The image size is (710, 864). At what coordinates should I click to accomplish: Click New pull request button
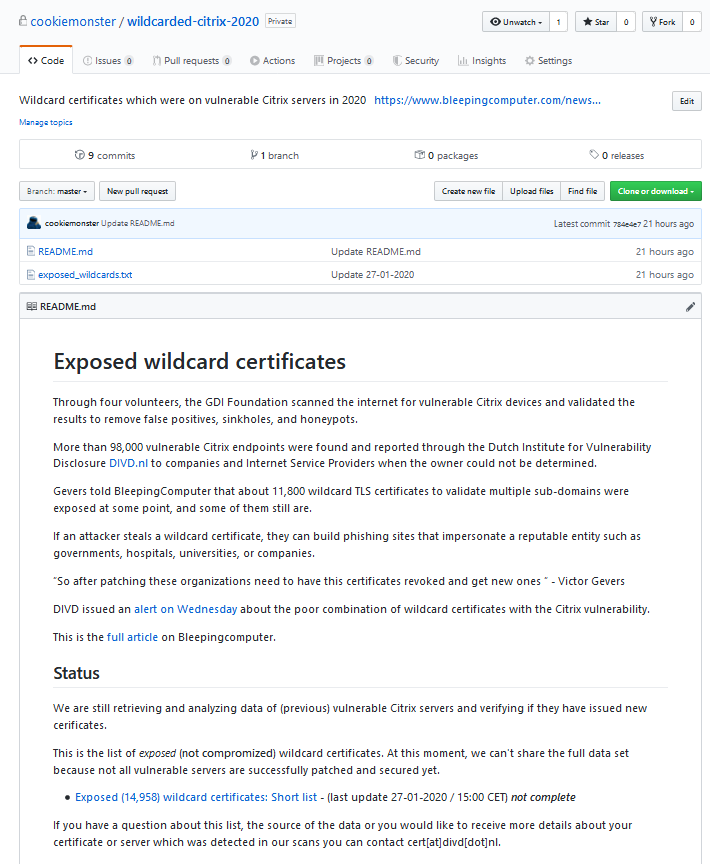(x=137, y=191)
